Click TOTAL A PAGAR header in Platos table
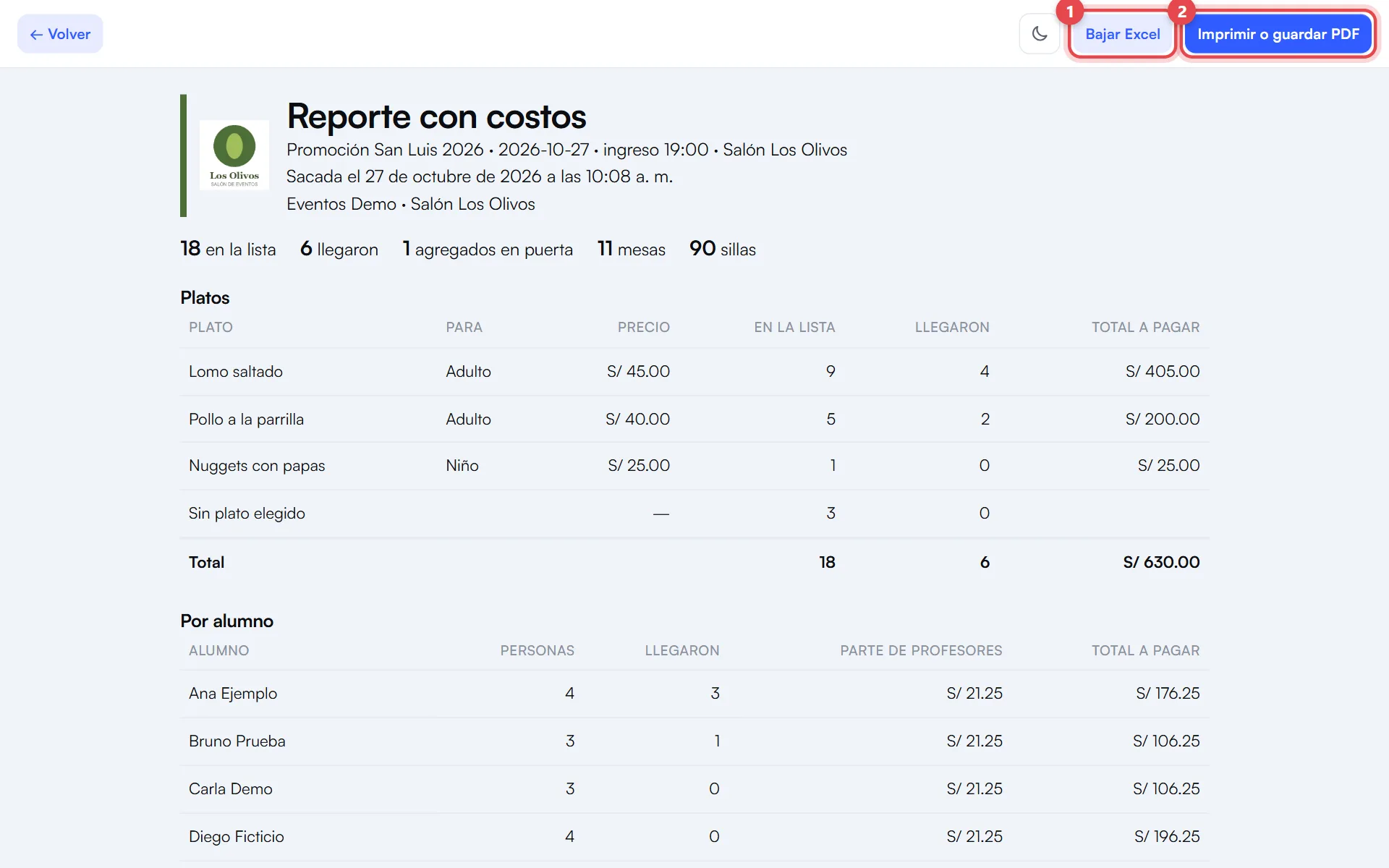 pyautogui.click(x=1145, y=327)
